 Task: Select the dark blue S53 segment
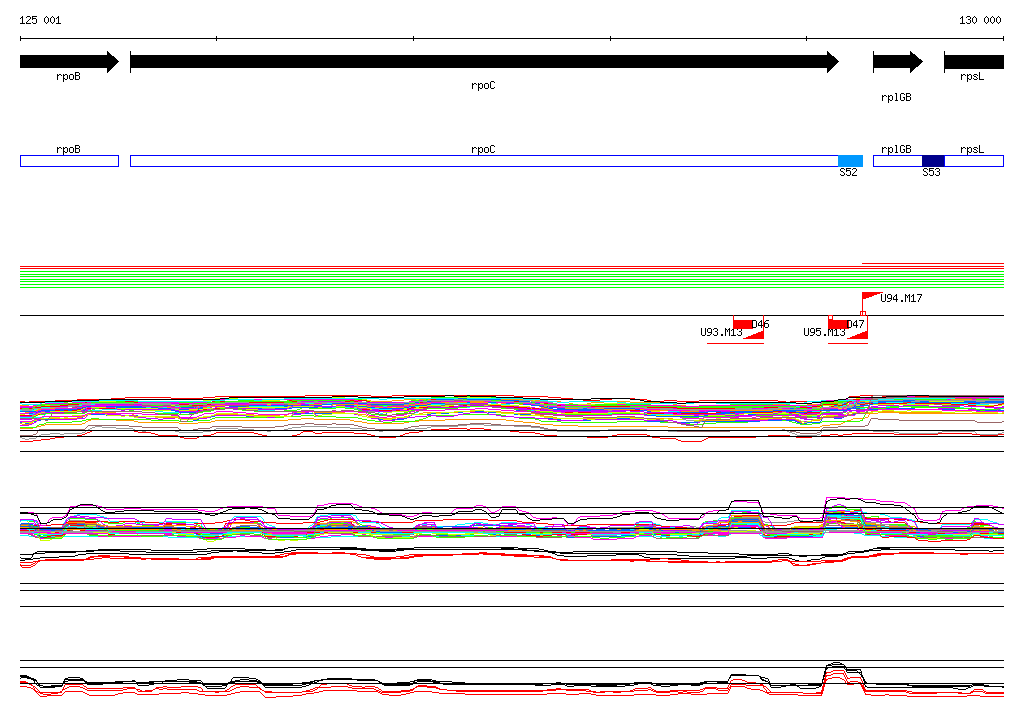[x=933, y=161]
